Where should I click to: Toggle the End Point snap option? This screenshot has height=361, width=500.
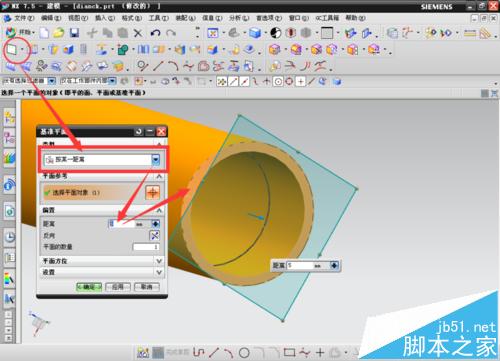(233, 81)
